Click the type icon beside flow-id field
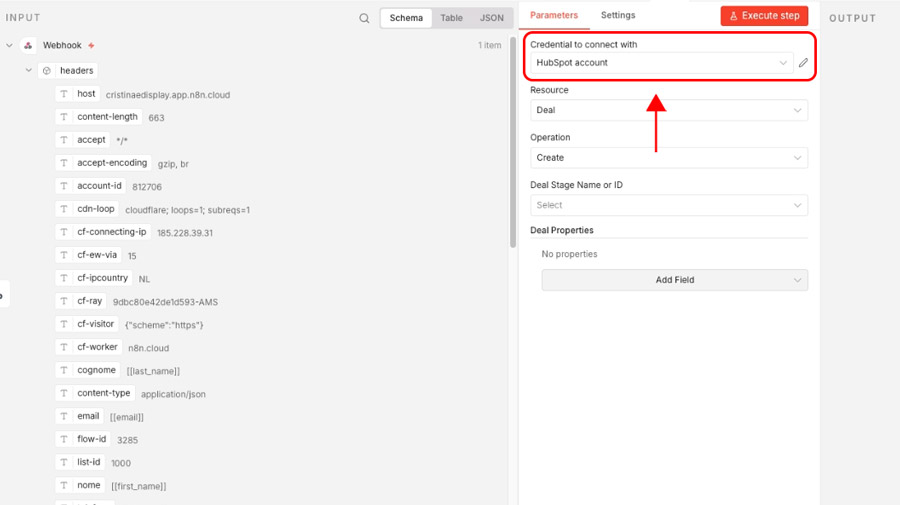Screen dimensions: 900x505 pos(64,439)
